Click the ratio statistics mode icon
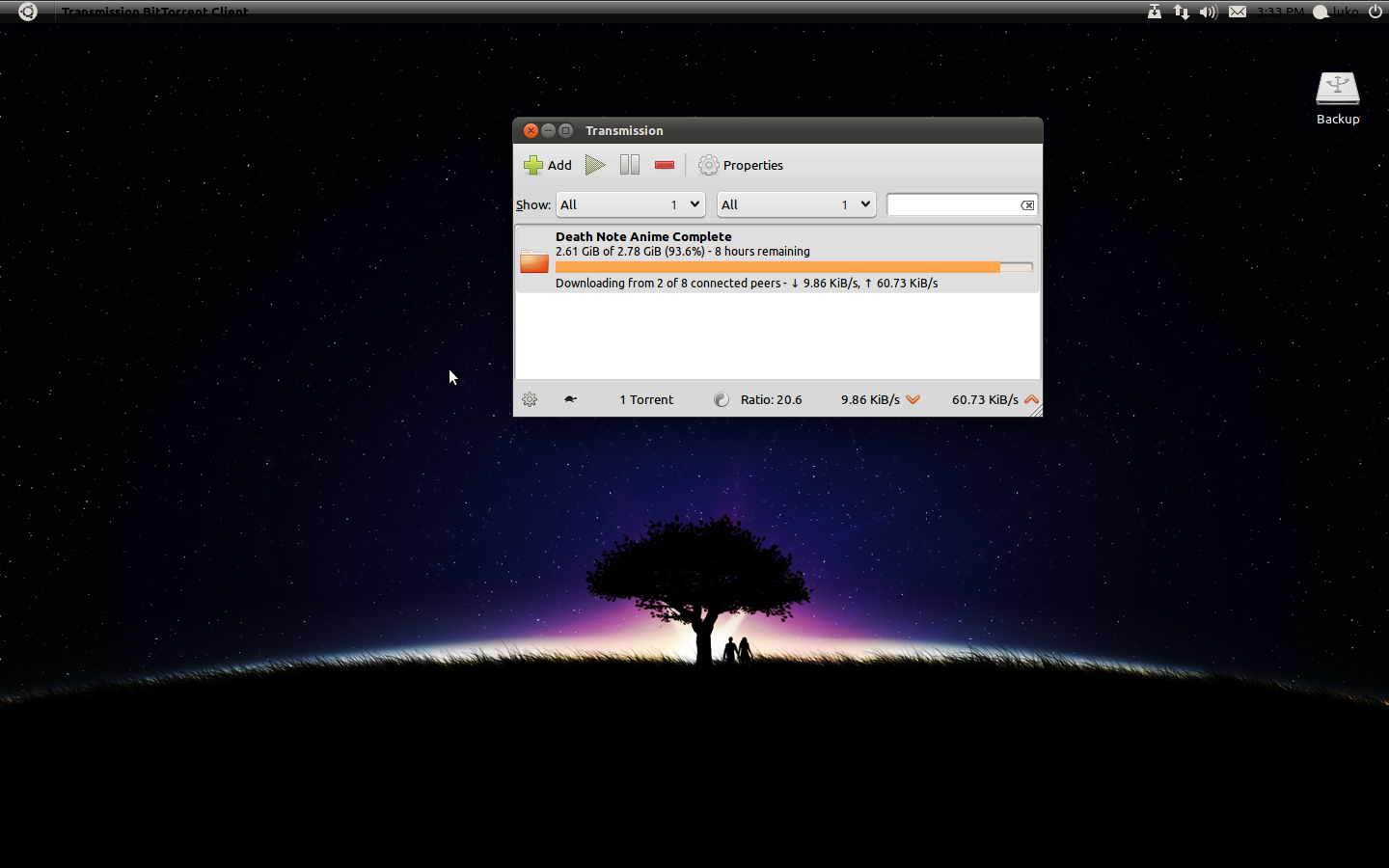Image resolution: width=1389 pixels, height=868 pixels. pos(722,399)
